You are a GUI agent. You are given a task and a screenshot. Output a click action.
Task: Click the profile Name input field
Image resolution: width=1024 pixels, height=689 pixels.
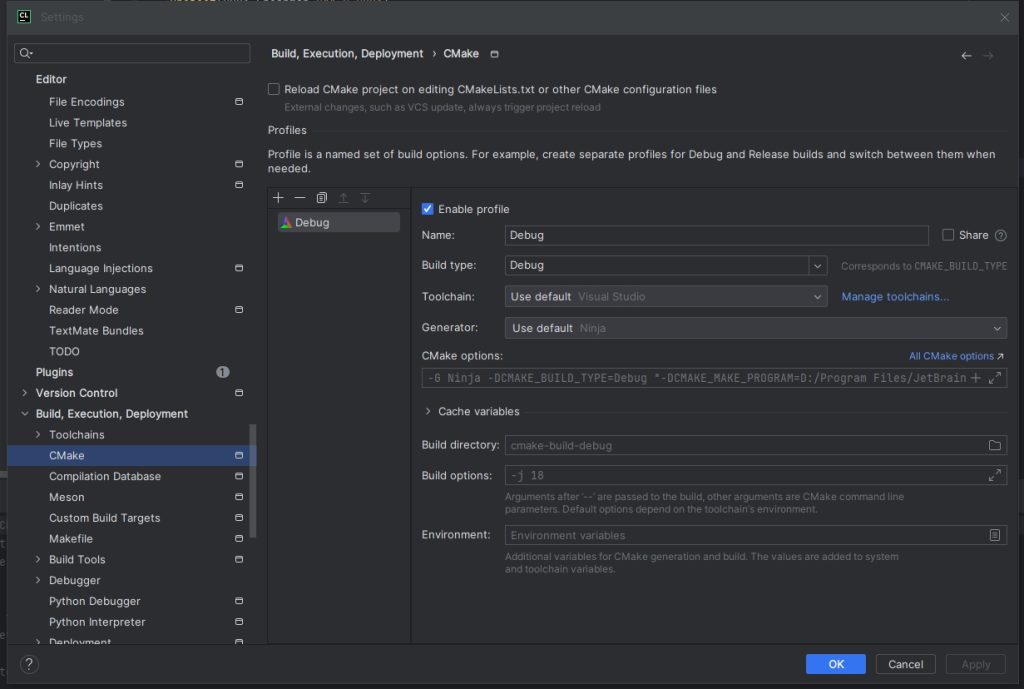(716, 235)
